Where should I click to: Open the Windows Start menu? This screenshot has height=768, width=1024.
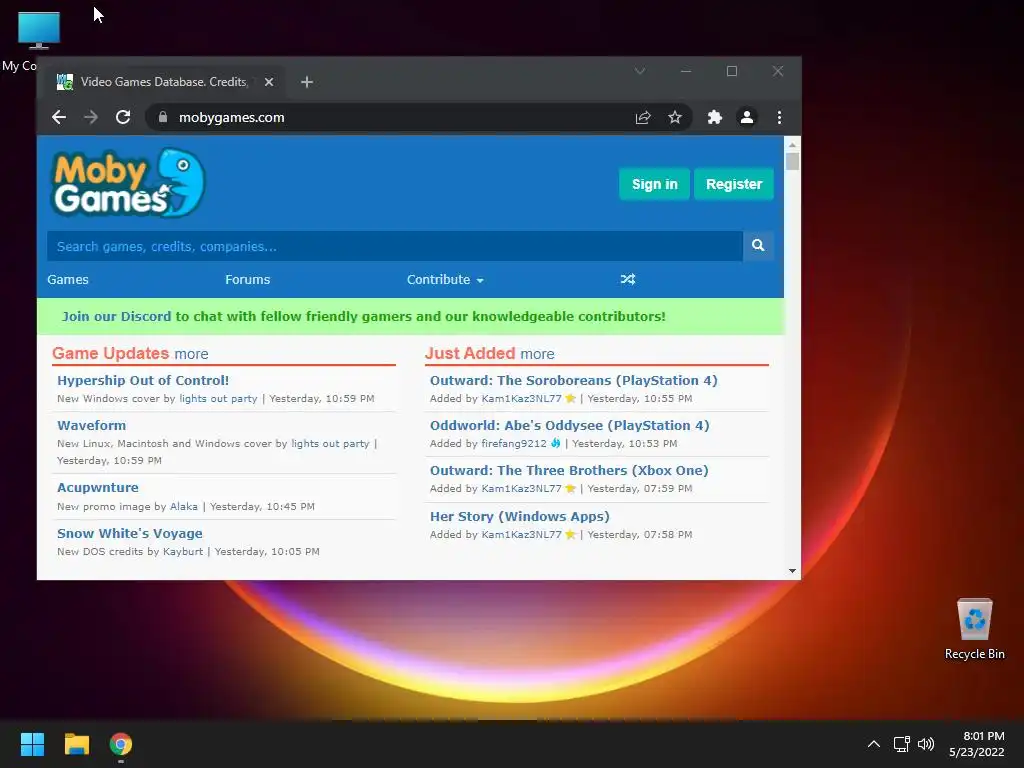click(32, 744)
